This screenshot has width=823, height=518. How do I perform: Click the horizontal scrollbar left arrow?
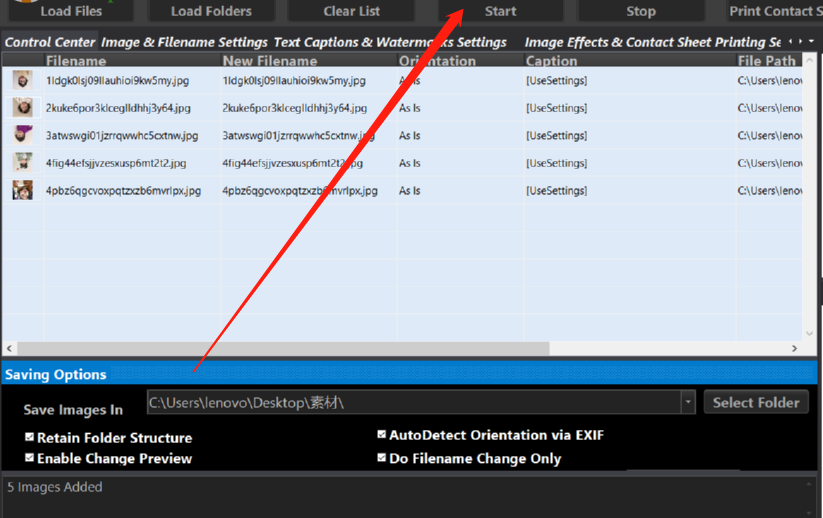pos(9,348)
